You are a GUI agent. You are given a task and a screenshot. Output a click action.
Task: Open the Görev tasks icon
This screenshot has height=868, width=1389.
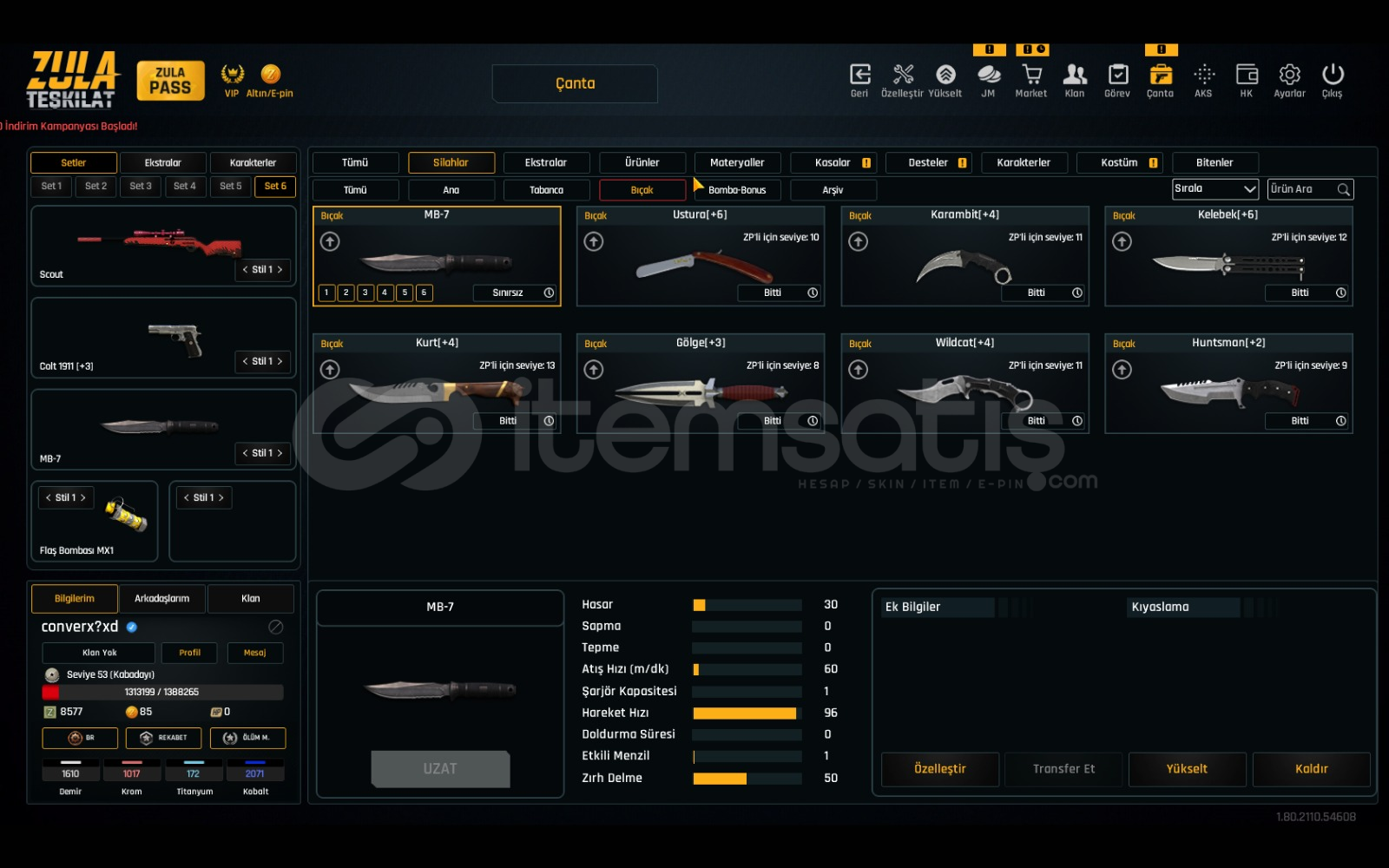coord(1117,76)
